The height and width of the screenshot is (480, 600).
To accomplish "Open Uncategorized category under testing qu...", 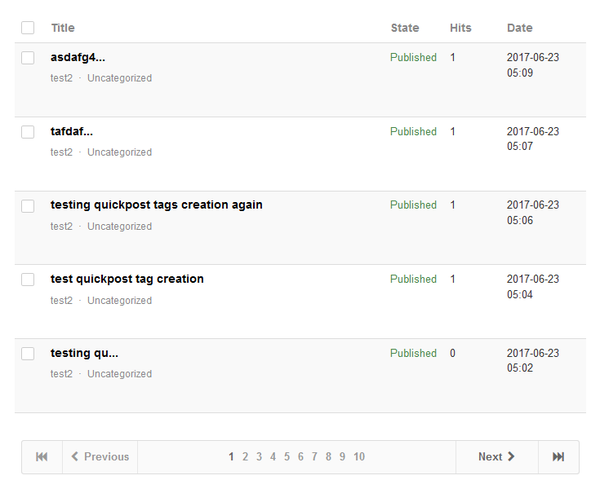I will tap(119, 374).
